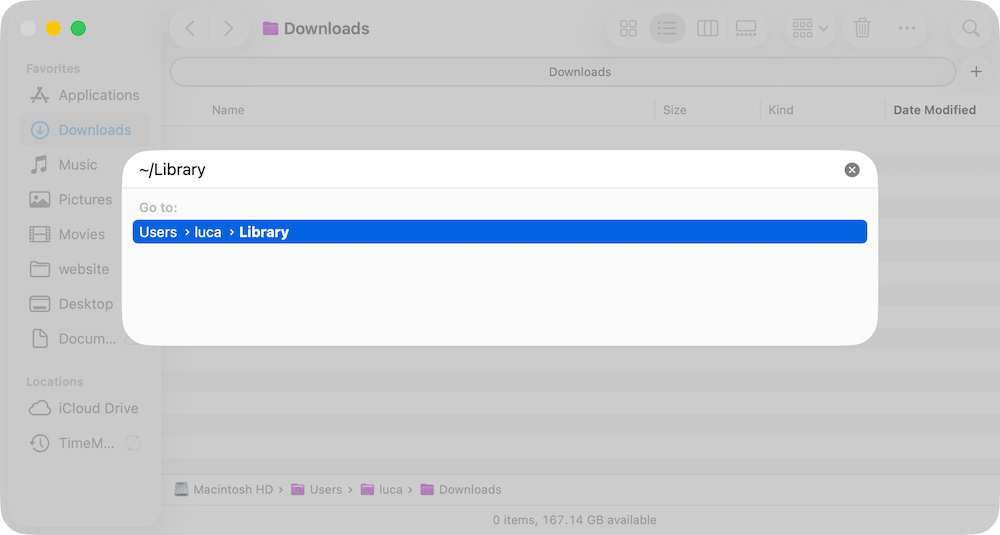This screenshot has height=535, width=1000.
Task: Go forward to next folder
Action: tap(228, 28)
